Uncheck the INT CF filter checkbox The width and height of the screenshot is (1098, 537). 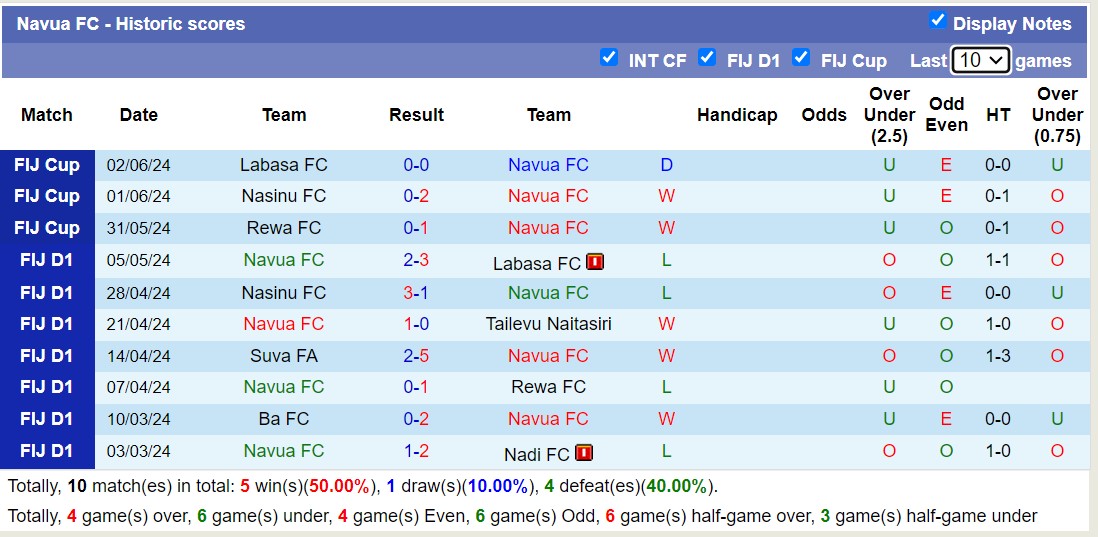pyautogui.click(x=608, y=58)
